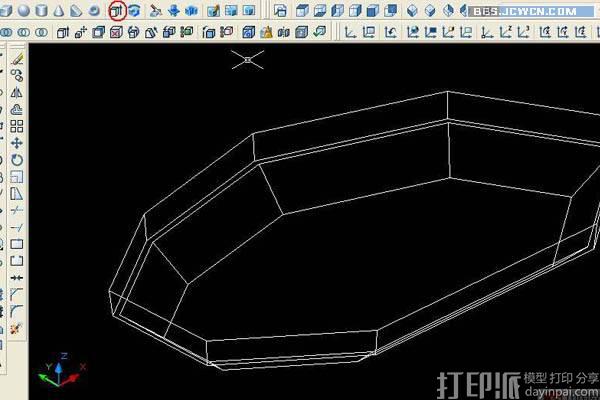Image resolution: width=600 pixels, height=400 pixels.
Task: Select the Array tool in Modify toolbar
Action: pos(17,126)
